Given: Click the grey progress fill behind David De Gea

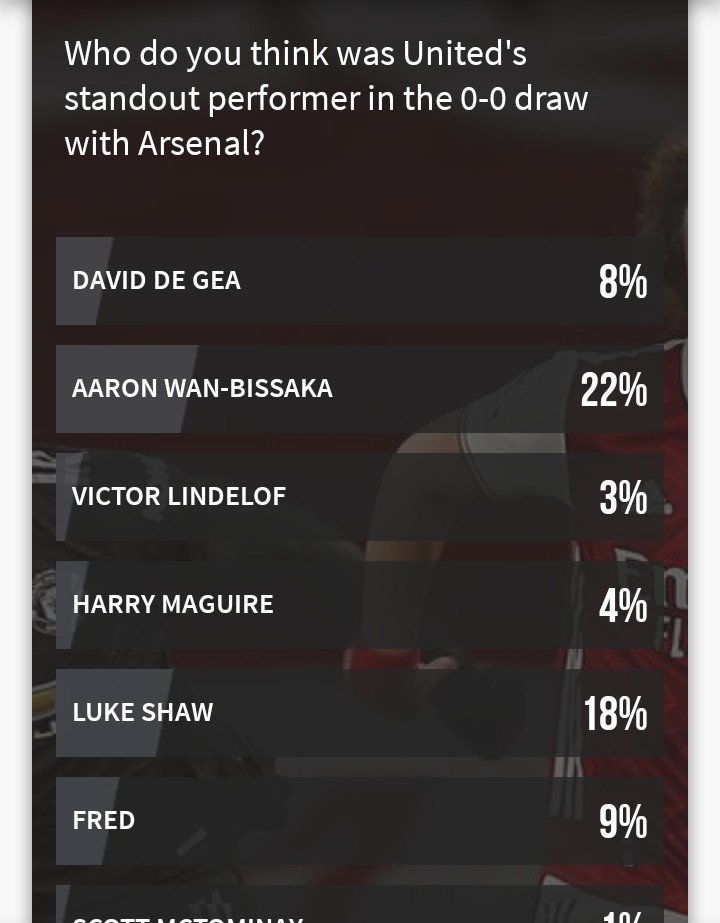Looking at the screenshot, I should click(x=84, y=281).
